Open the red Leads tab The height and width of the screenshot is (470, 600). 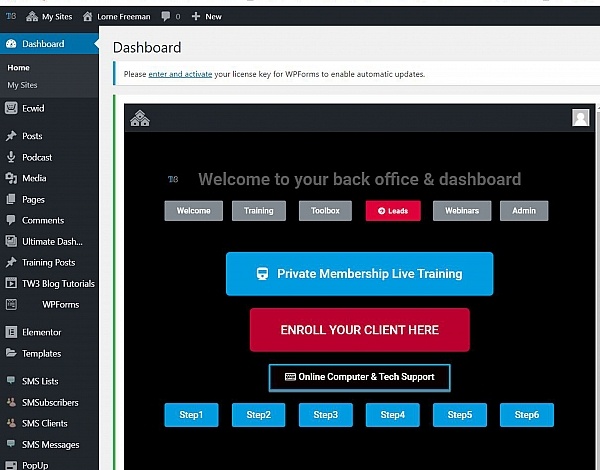click(393, 211)
